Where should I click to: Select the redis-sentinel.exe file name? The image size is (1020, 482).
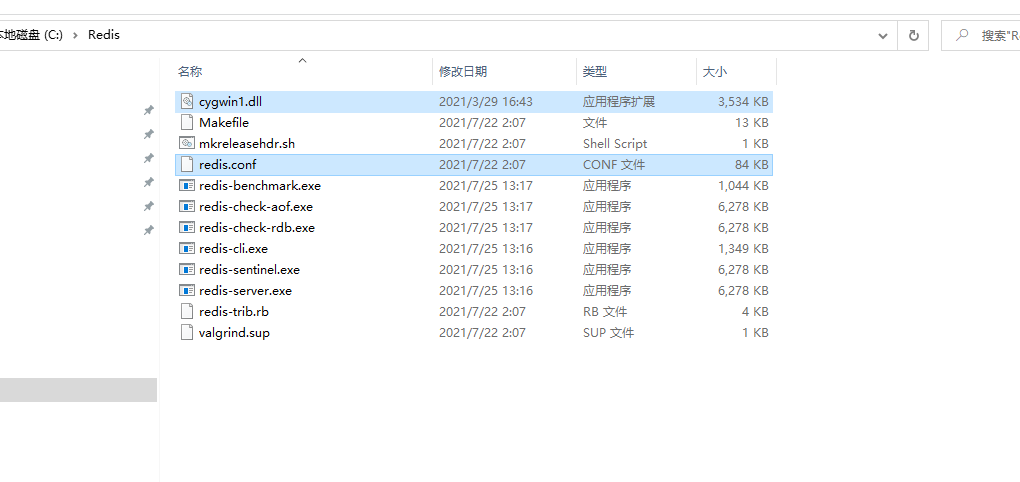249,269
